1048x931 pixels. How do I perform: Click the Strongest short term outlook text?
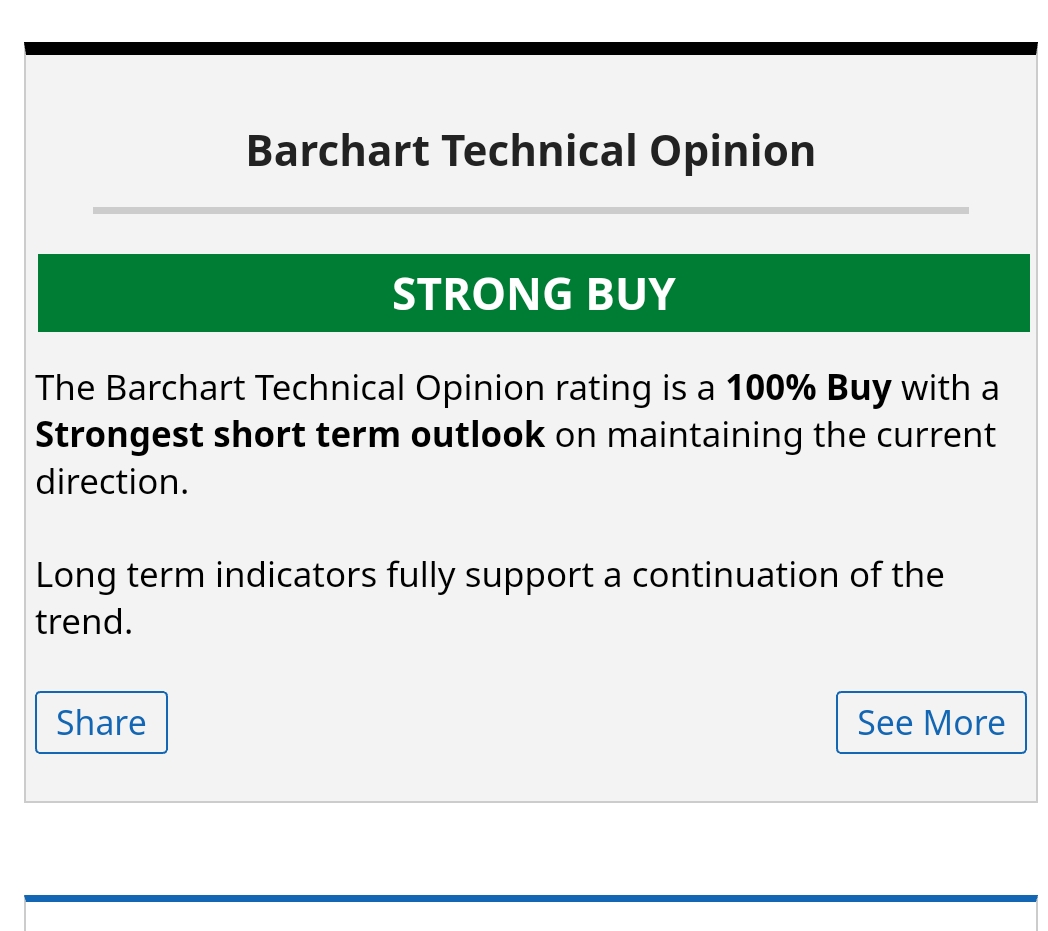pos(290,435)
